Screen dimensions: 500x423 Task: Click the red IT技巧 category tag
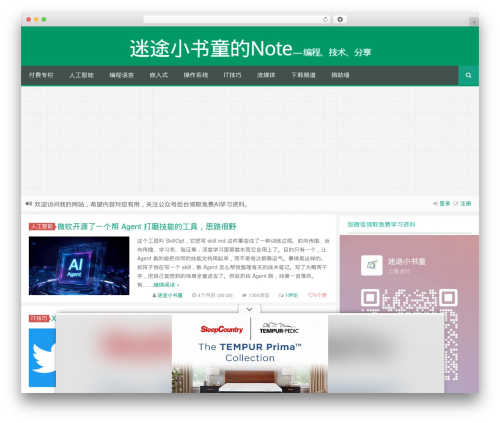39,318
